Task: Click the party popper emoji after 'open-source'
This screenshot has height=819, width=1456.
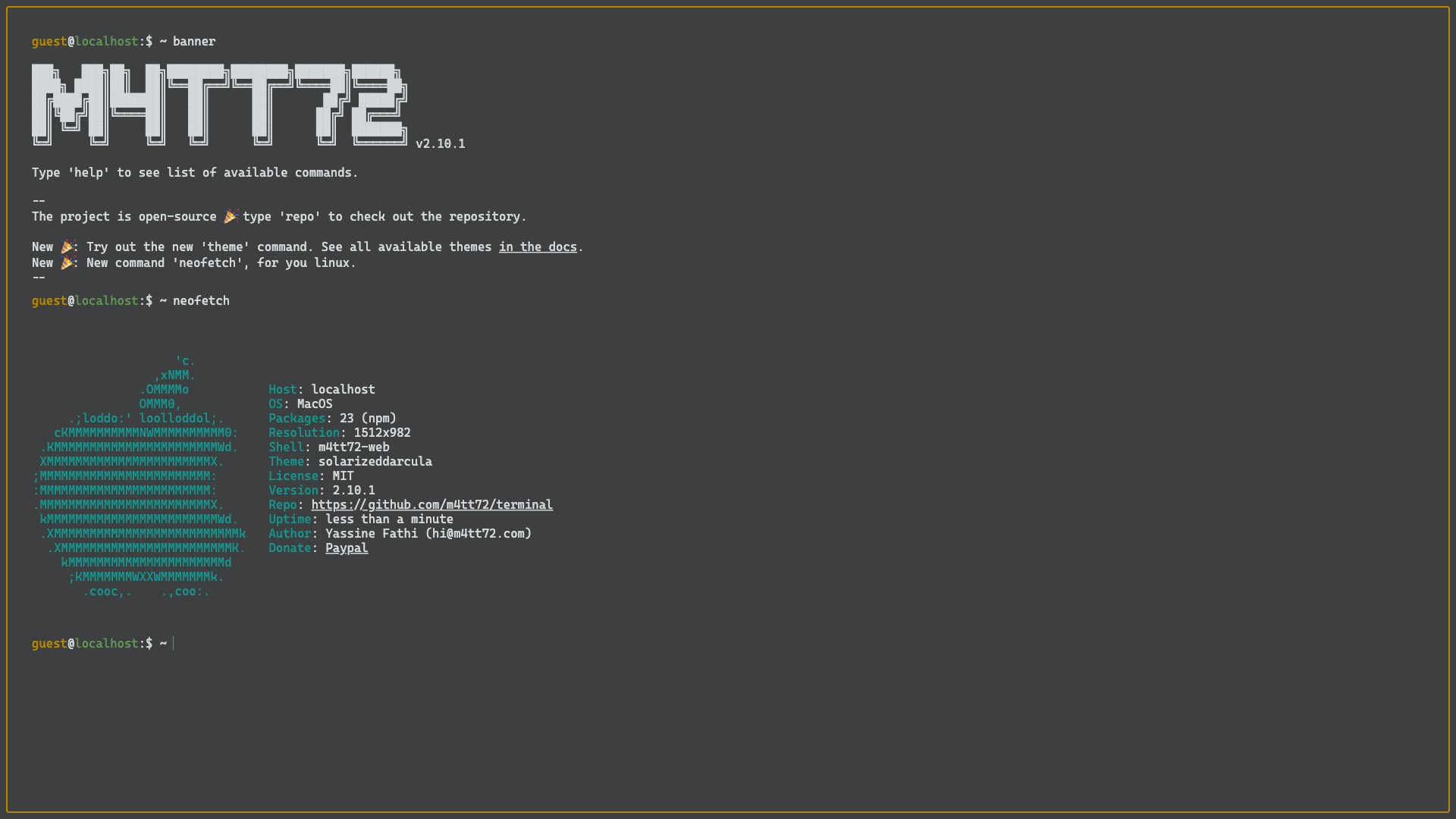Action: pyautogui.click(x=231, y=217)
